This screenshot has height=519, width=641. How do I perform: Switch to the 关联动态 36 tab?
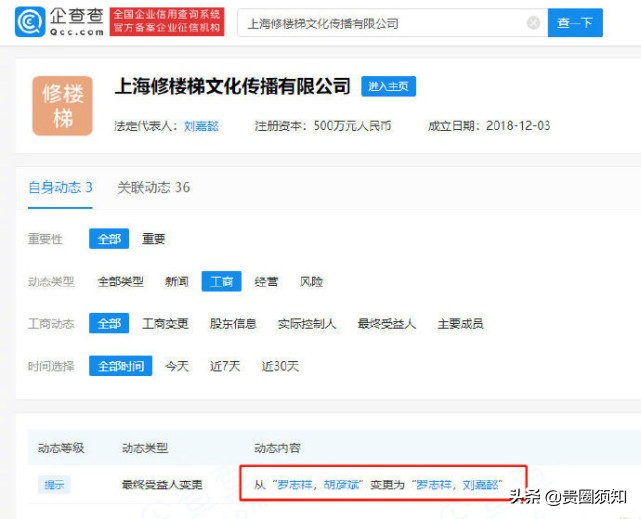154,188
